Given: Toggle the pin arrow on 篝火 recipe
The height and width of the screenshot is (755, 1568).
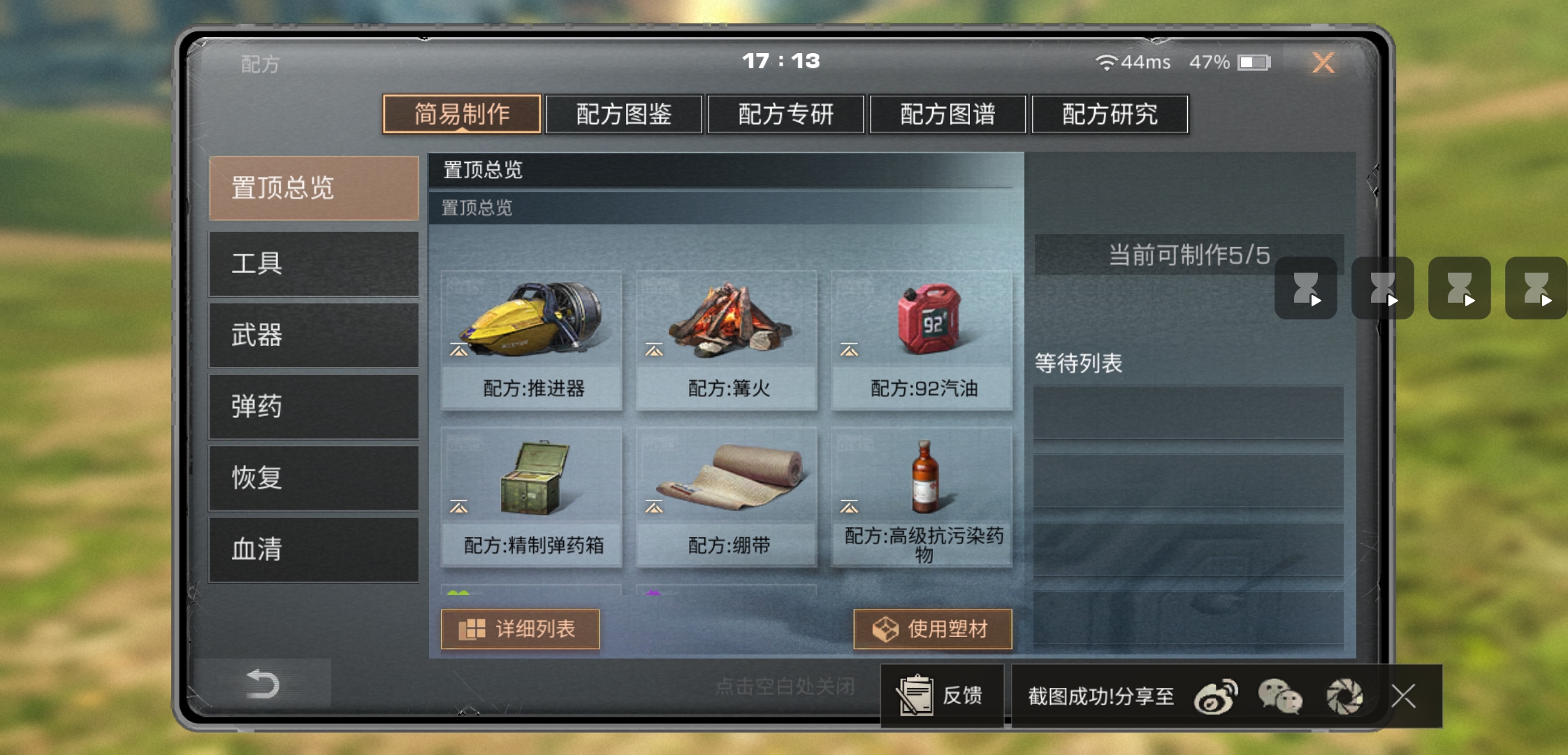Looking at the screenshot, I should click(654, 350).
